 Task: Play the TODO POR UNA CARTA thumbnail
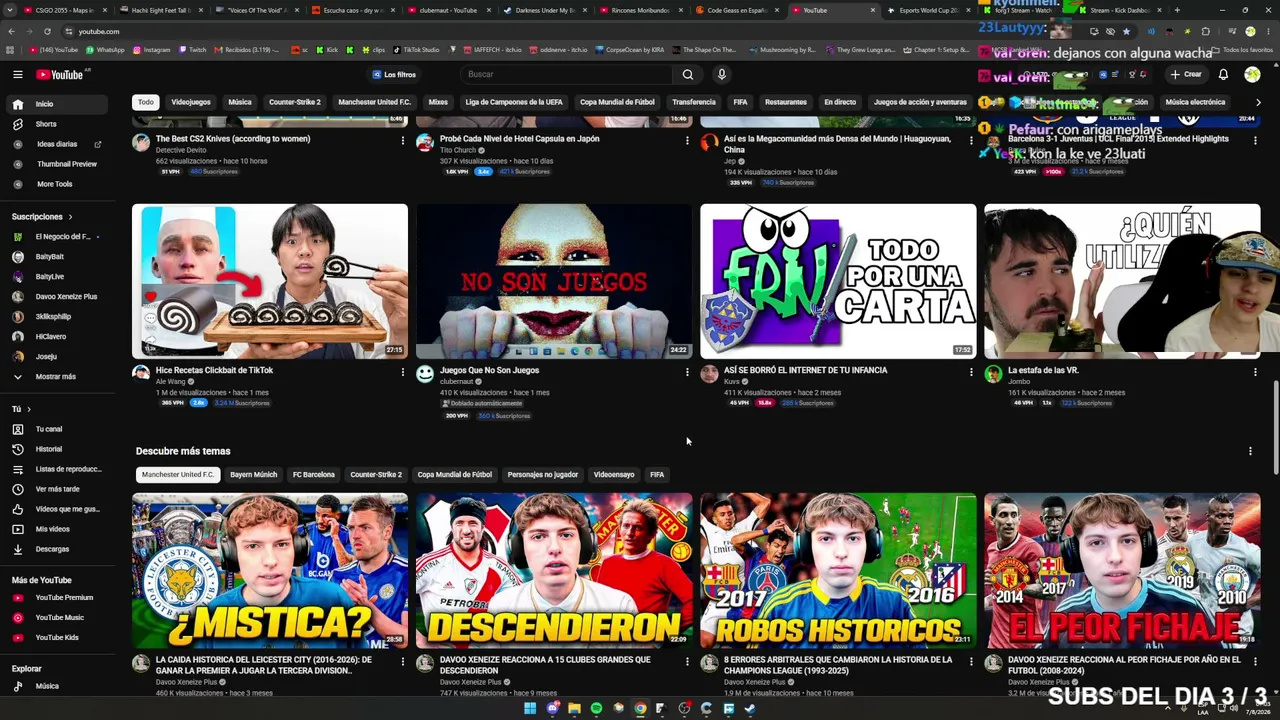pyautogui.click(x=838, y=281)
